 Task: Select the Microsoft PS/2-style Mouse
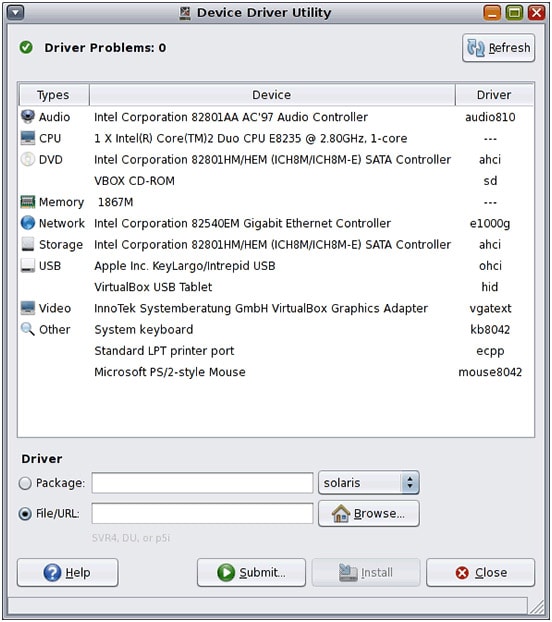170,372
